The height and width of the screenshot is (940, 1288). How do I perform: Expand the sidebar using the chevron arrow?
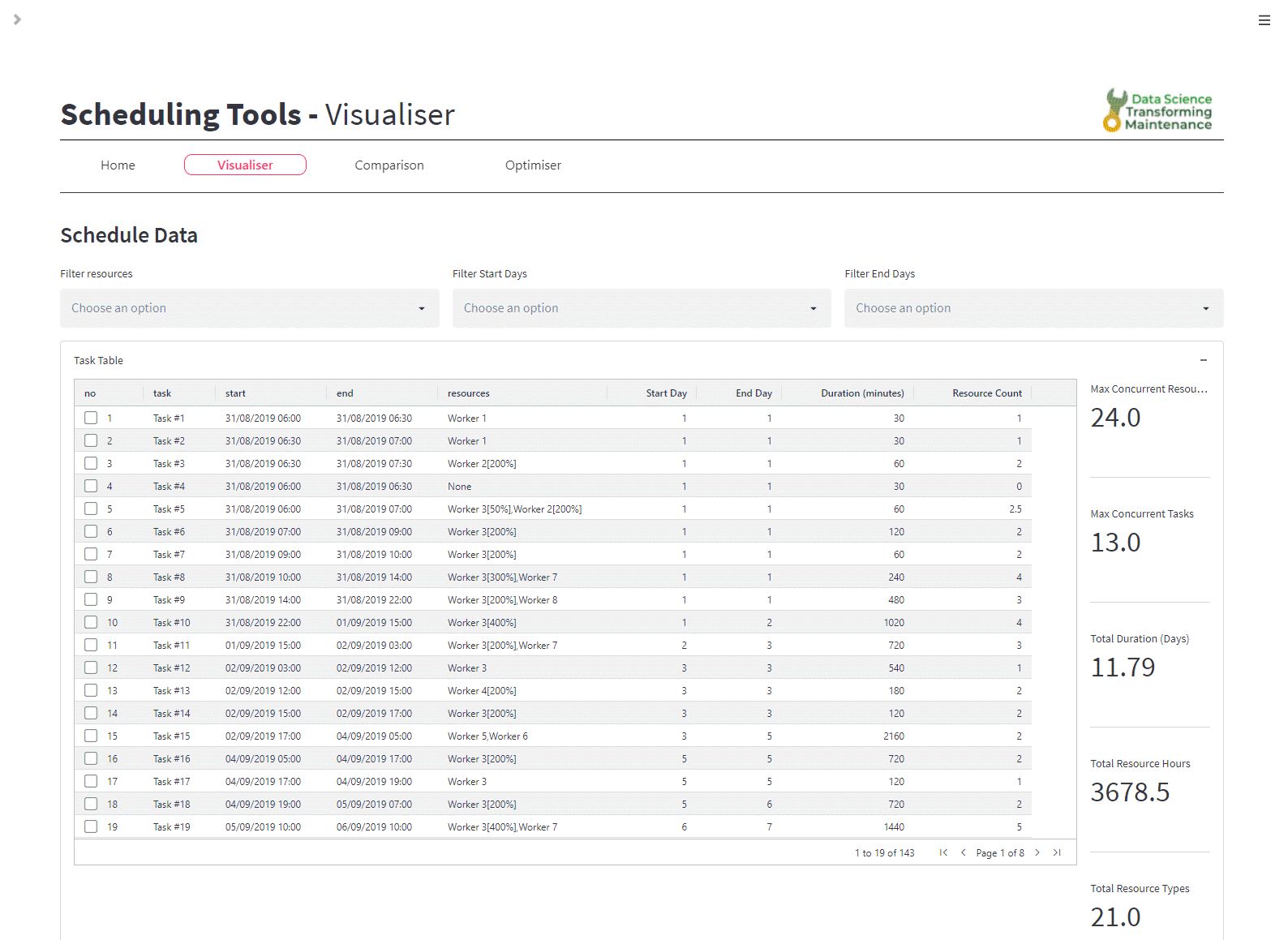pos(17,19)
